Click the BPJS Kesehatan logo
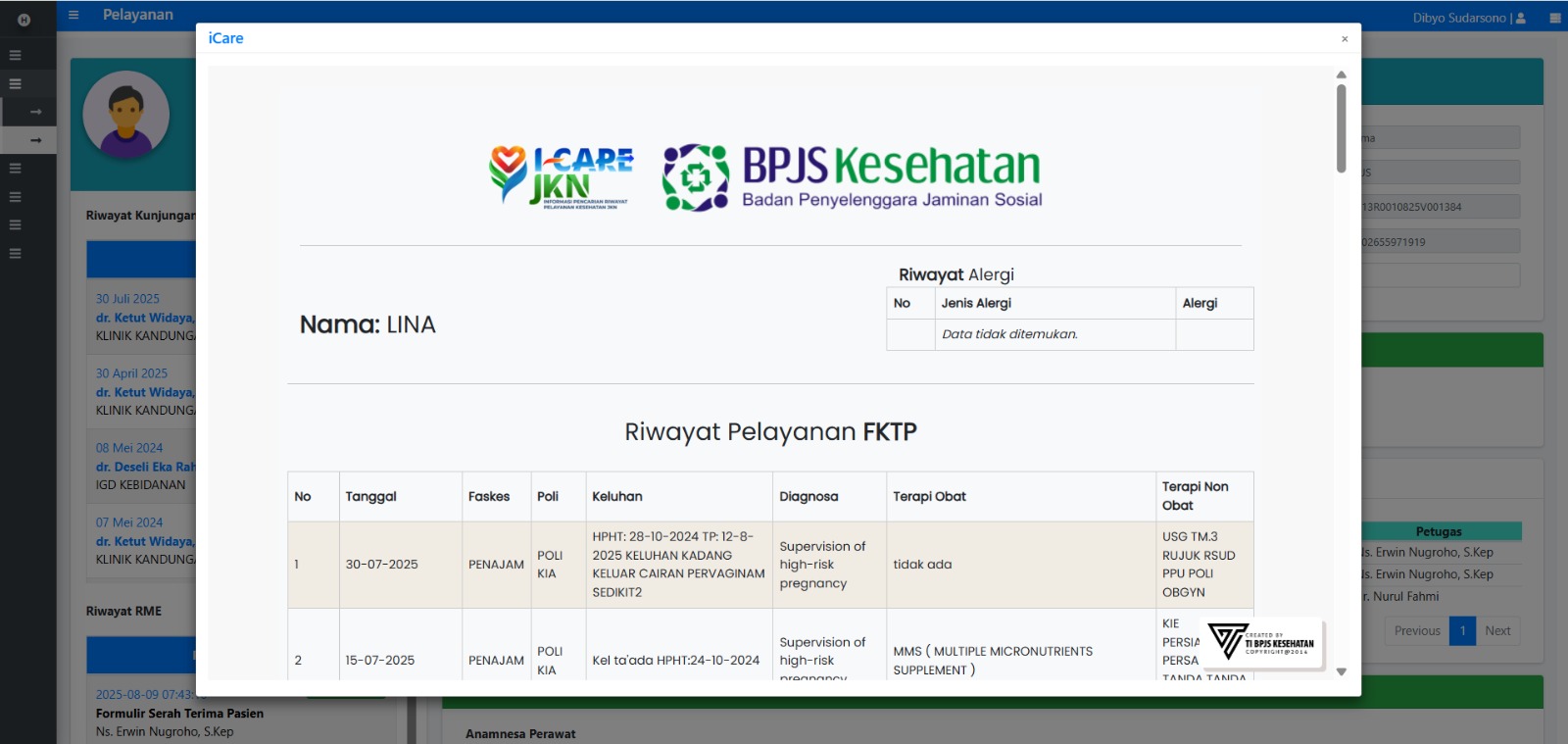The image size is (1568, 744). (x=853, y=177)
